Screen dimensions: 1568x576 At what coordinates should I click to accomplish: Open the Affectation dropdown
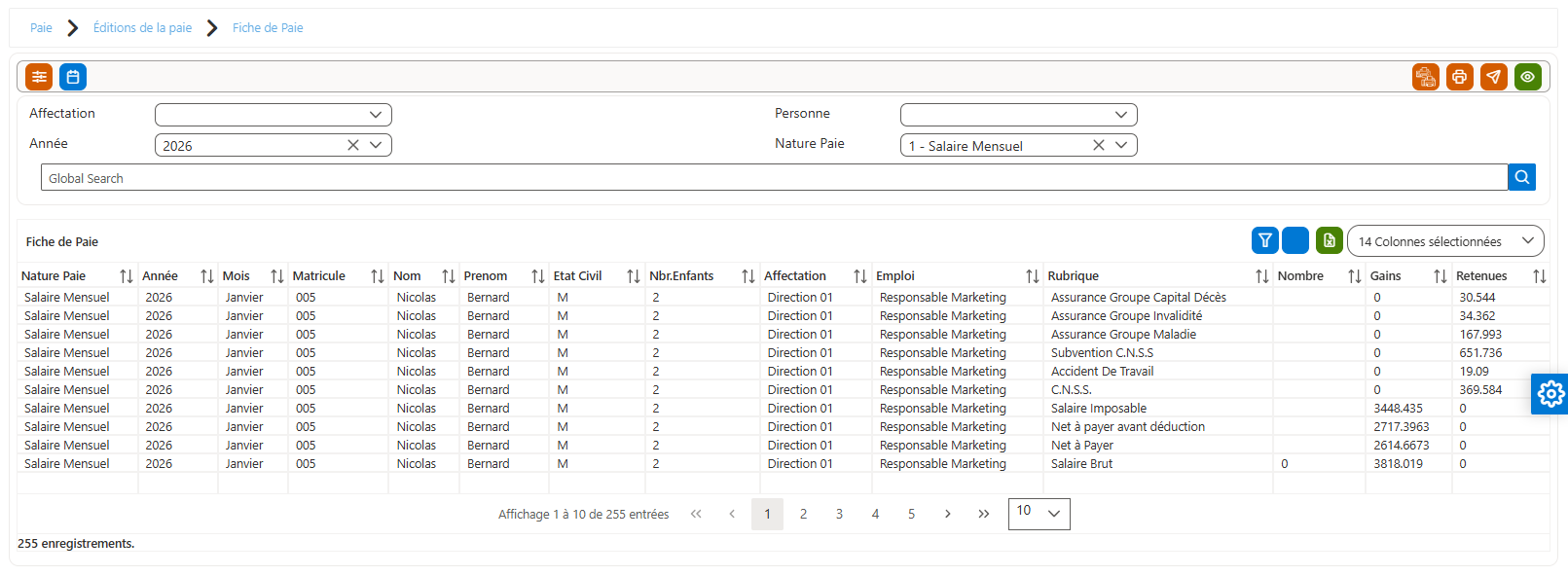coord(273,115)
